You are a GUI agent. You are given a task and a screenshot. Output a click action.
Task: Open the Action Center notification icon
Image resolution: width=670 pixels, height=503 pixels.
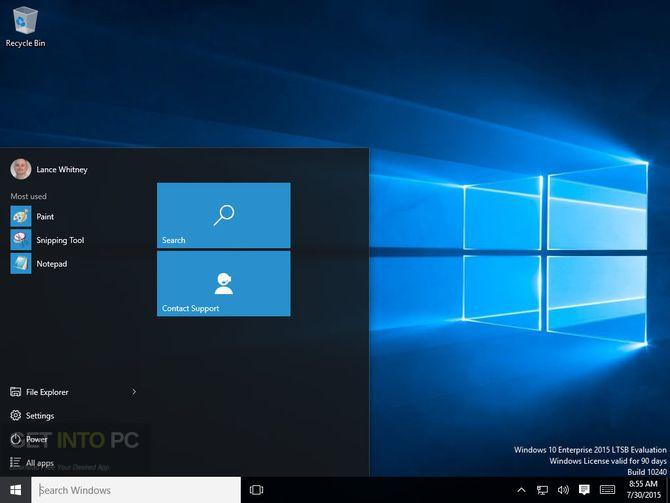584,490
